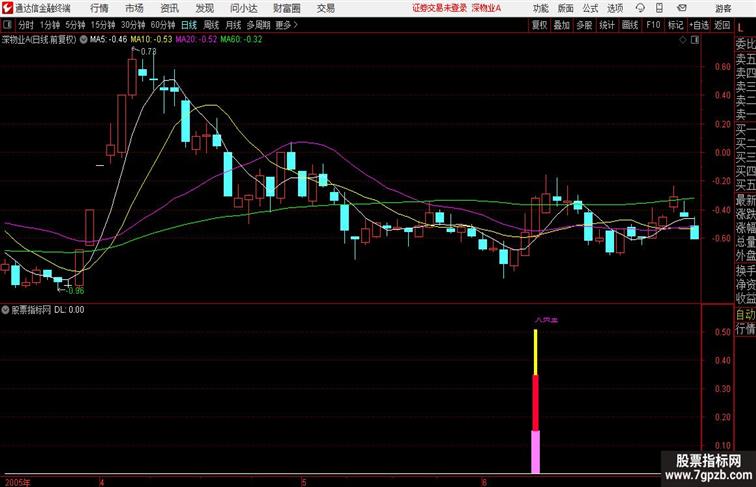This screenshot has height=487, width=756.
Task: Click the 游客 user label
Action: [x=723, y=8]
